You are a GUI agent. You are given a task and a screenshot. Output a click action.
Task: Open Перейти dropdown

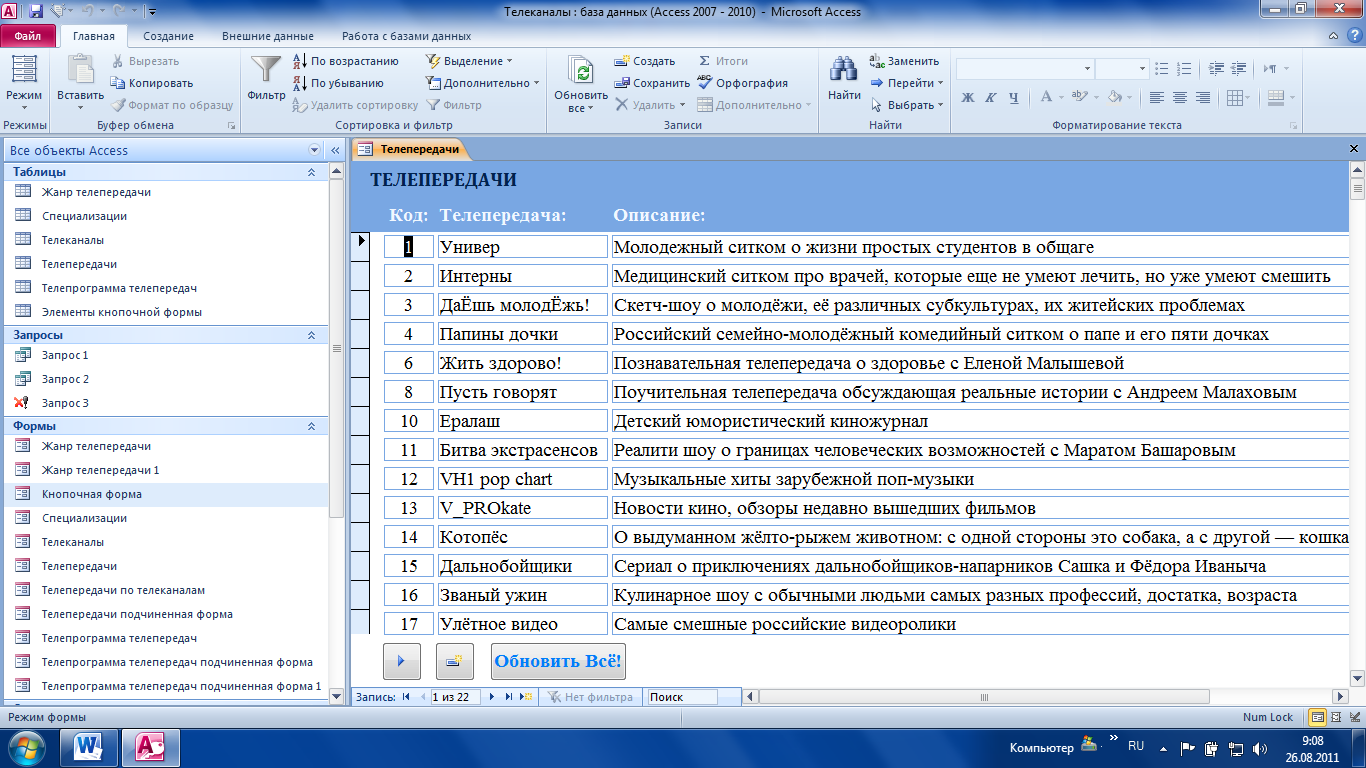point(906,83)
